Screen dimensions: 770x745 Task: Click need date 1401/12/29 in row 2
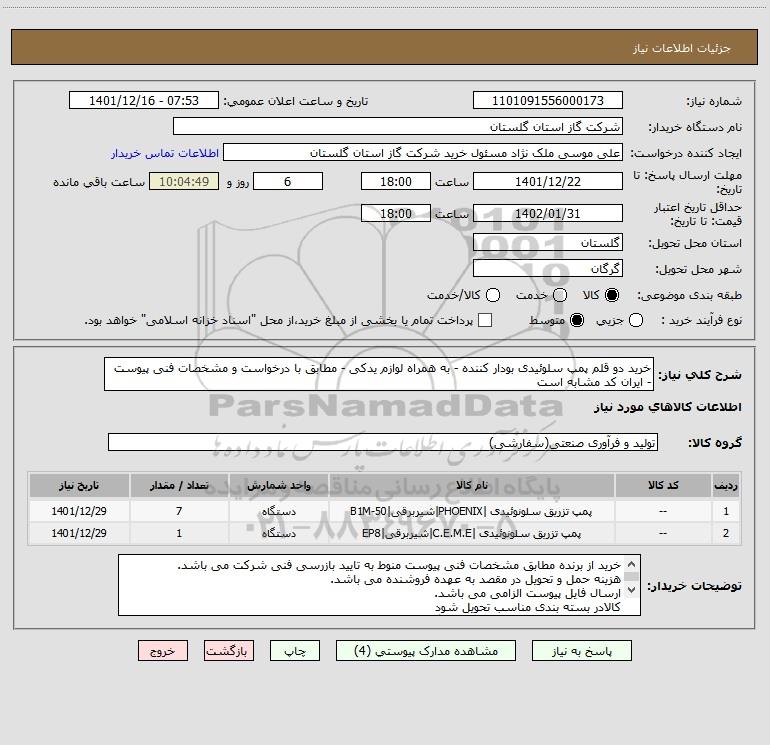79,533
